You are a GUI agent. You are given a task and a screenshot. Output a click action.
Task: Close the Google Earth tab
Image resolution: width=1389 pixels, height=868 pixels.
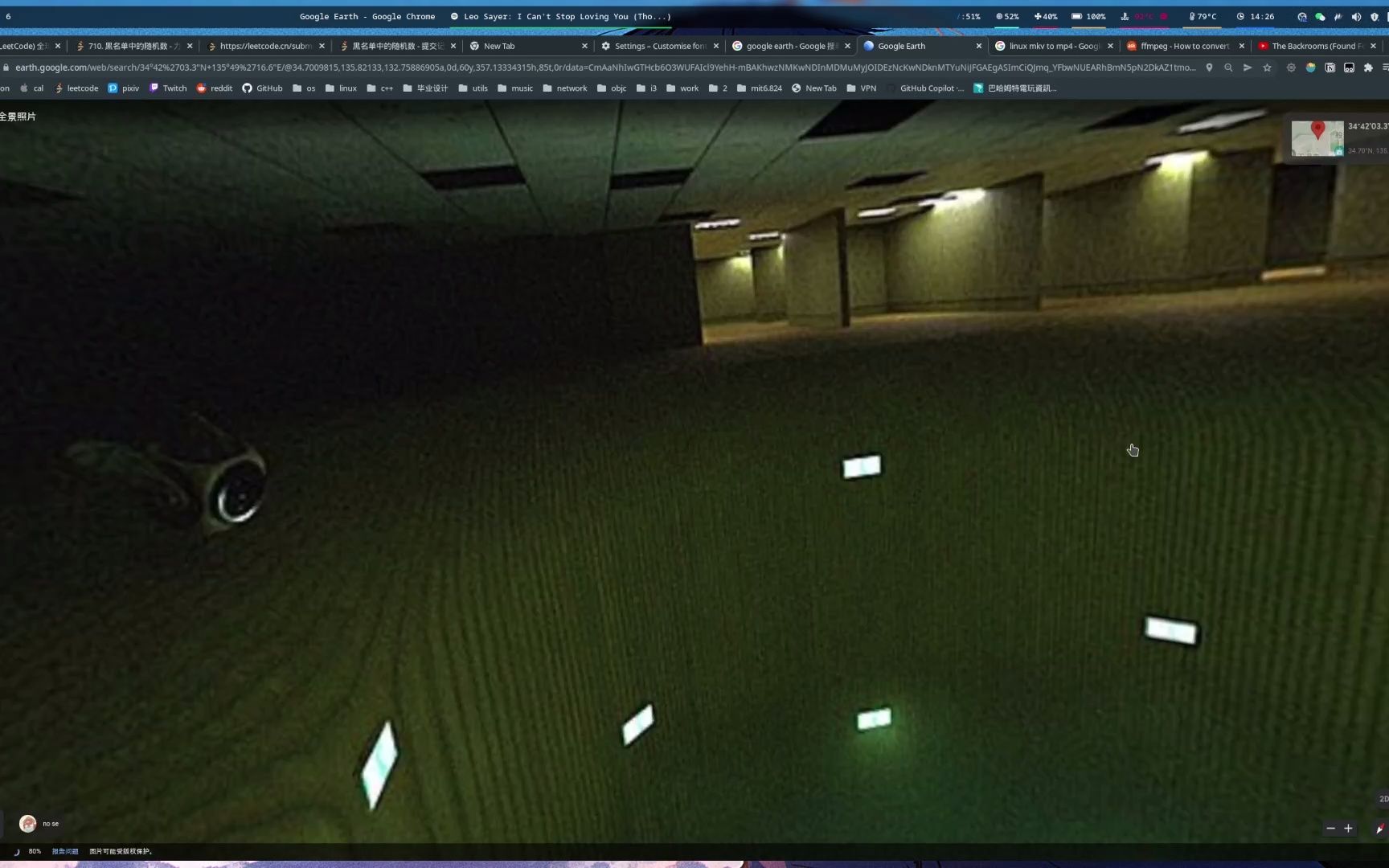[x=979, y=46]
